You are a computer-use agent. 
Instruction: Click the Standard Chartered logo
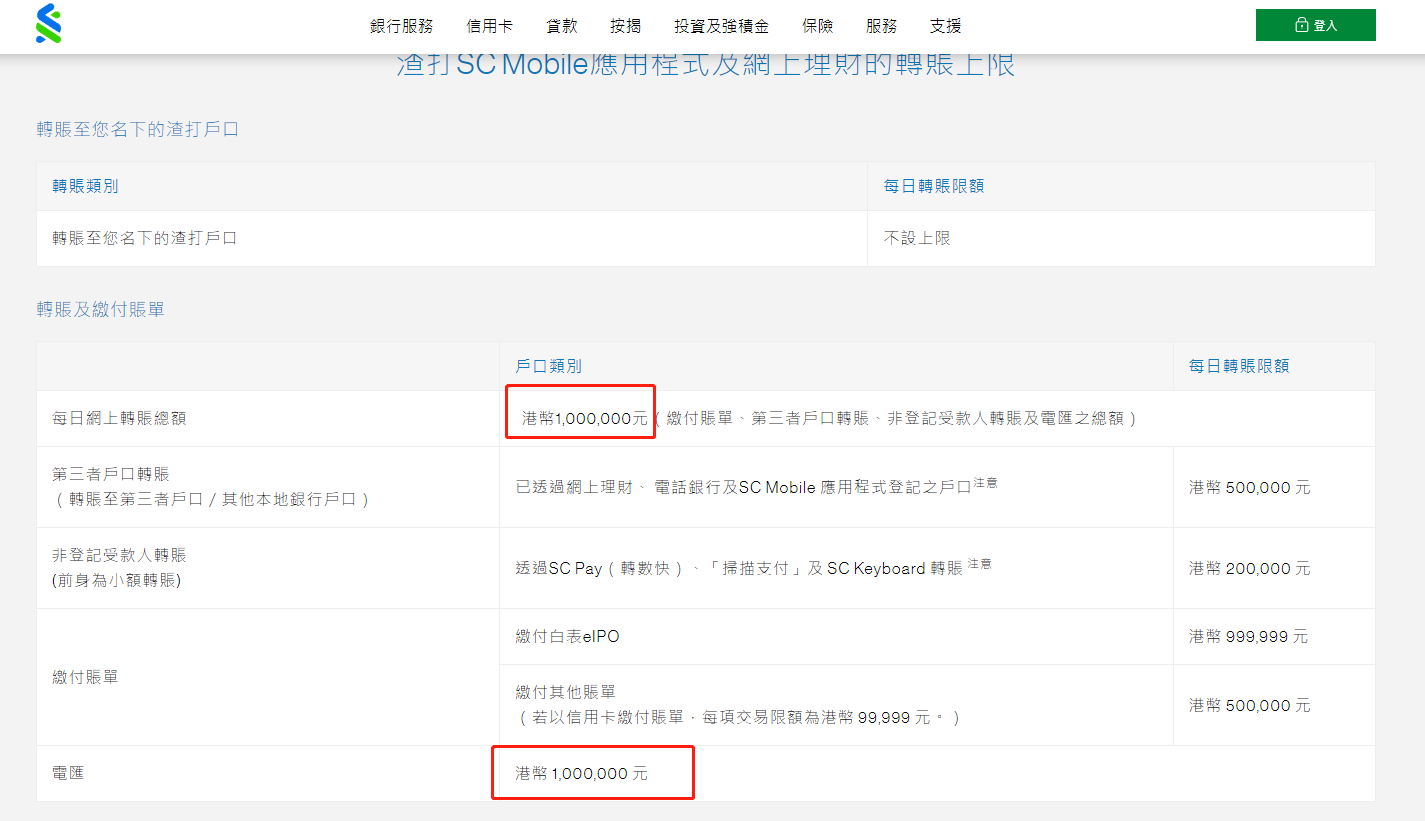tap(48, 24)
